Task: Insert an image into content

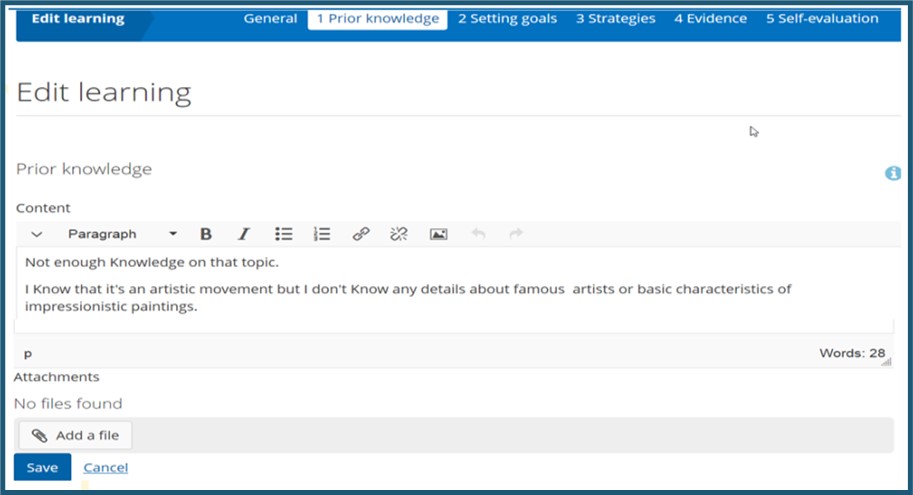Action: click(x=438, y=234)
